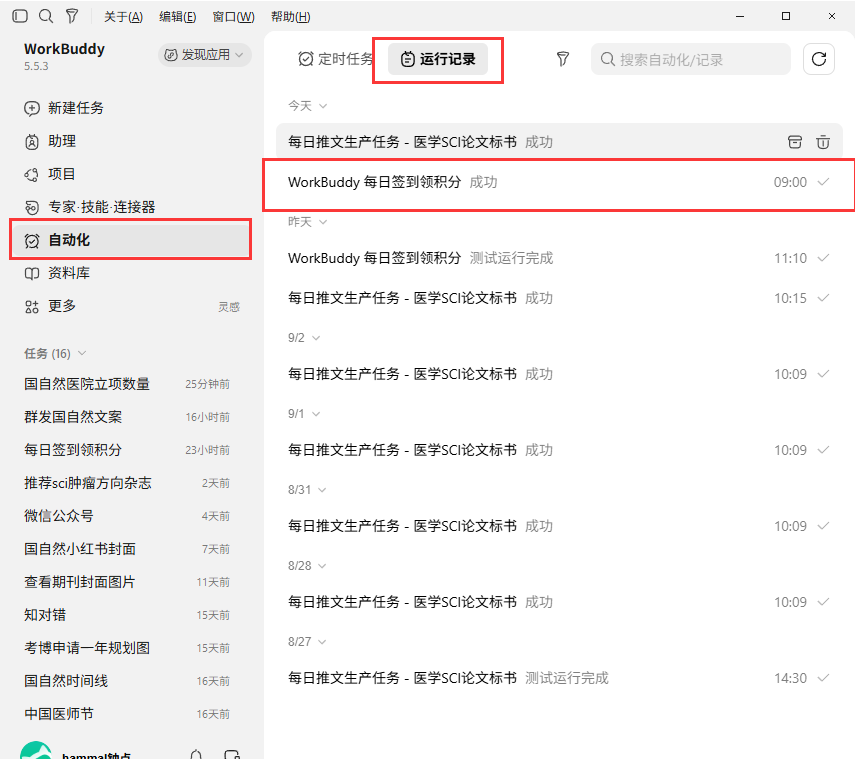The width and height of the screenshot is (855, 759).
Task: Open the notification bell icon
Action: coord(196,755)
